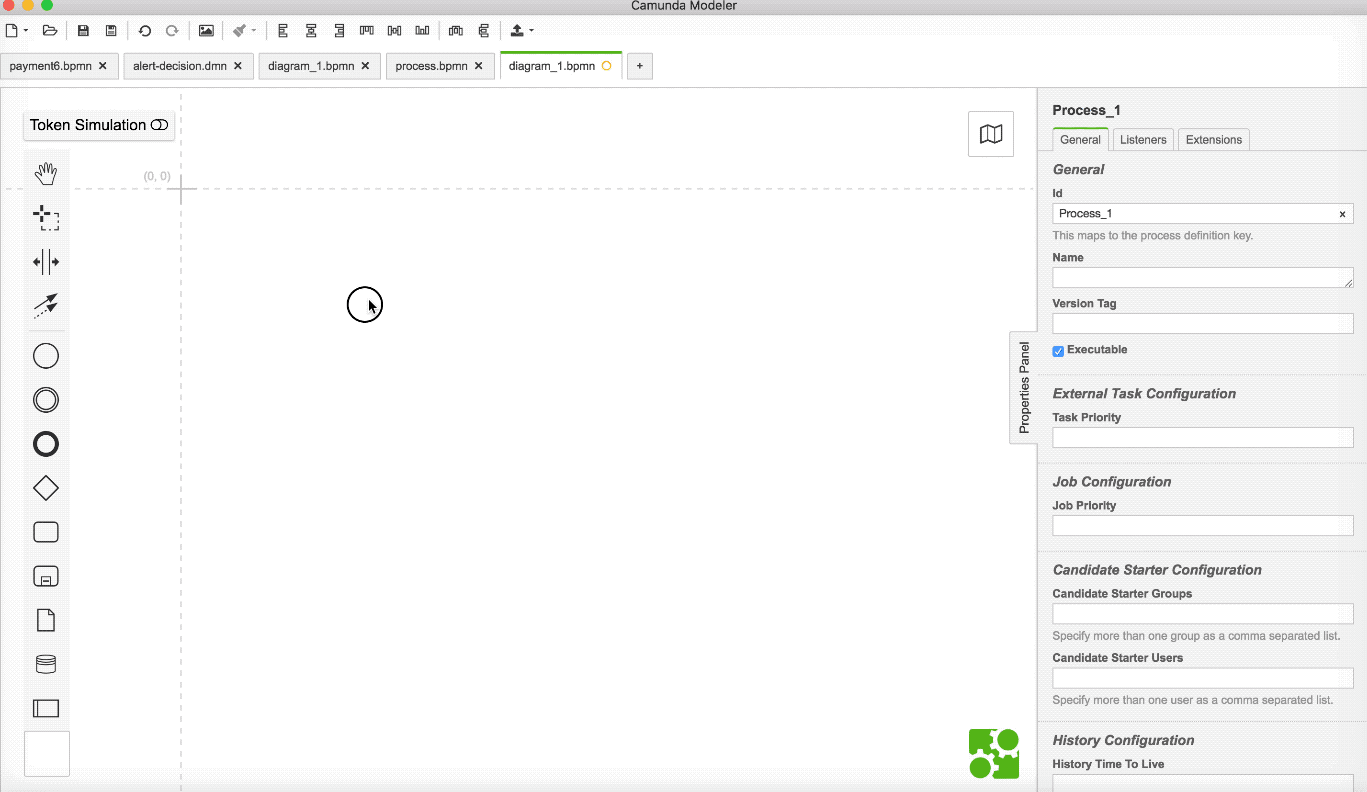Create a data store reference

[x=46, y=664]
